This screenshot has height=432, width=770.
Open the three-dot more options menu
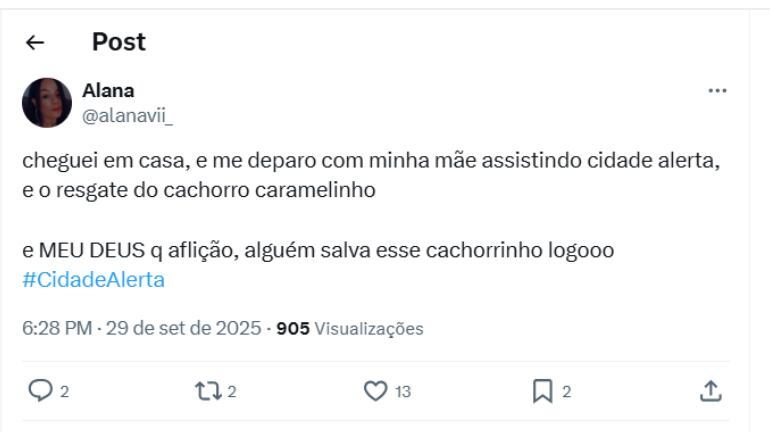click(x=717, y=91)
